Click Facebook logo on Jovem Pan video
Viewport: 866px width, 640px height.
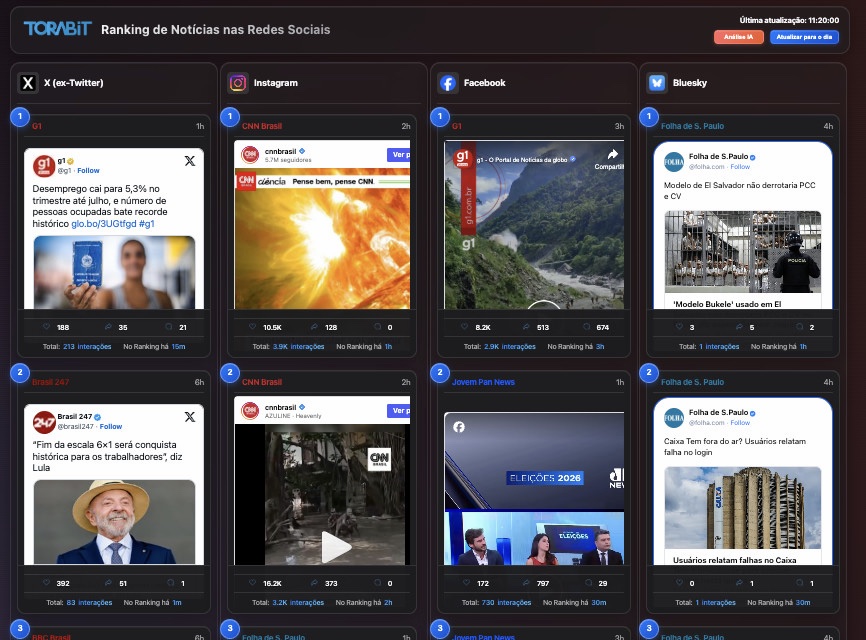pos(459,427)
